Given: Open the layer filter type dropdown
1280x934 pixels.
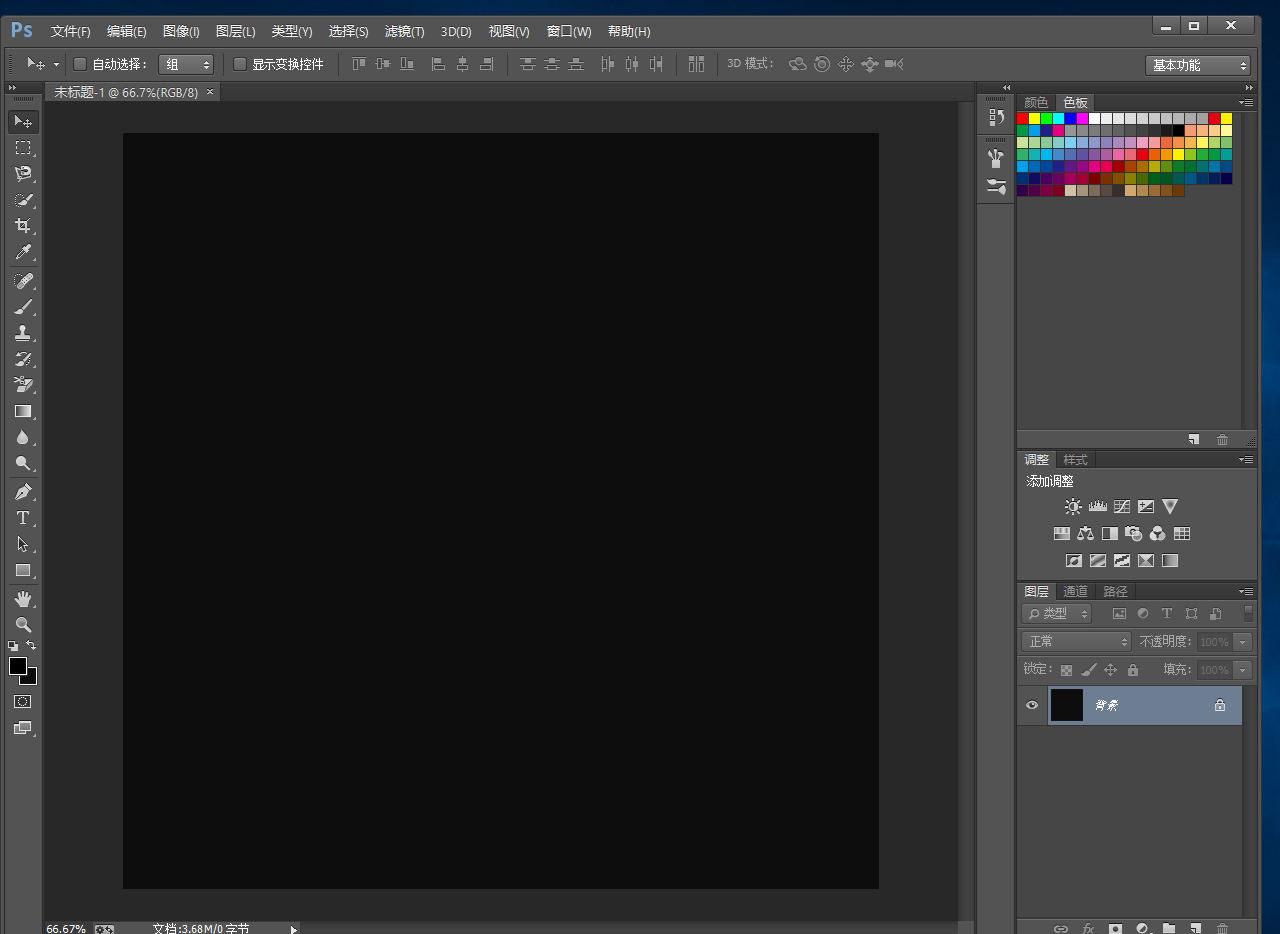Looking at the screenshot, I should (x=1056, y=614).
